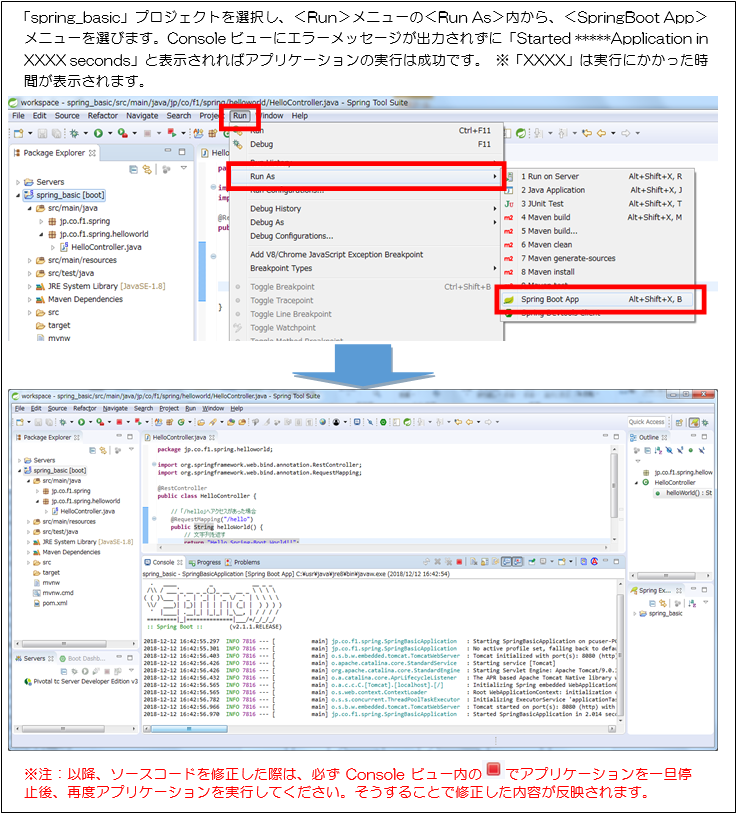
Task: Click the Quick Access search field
Action: (x=646, y=422)
